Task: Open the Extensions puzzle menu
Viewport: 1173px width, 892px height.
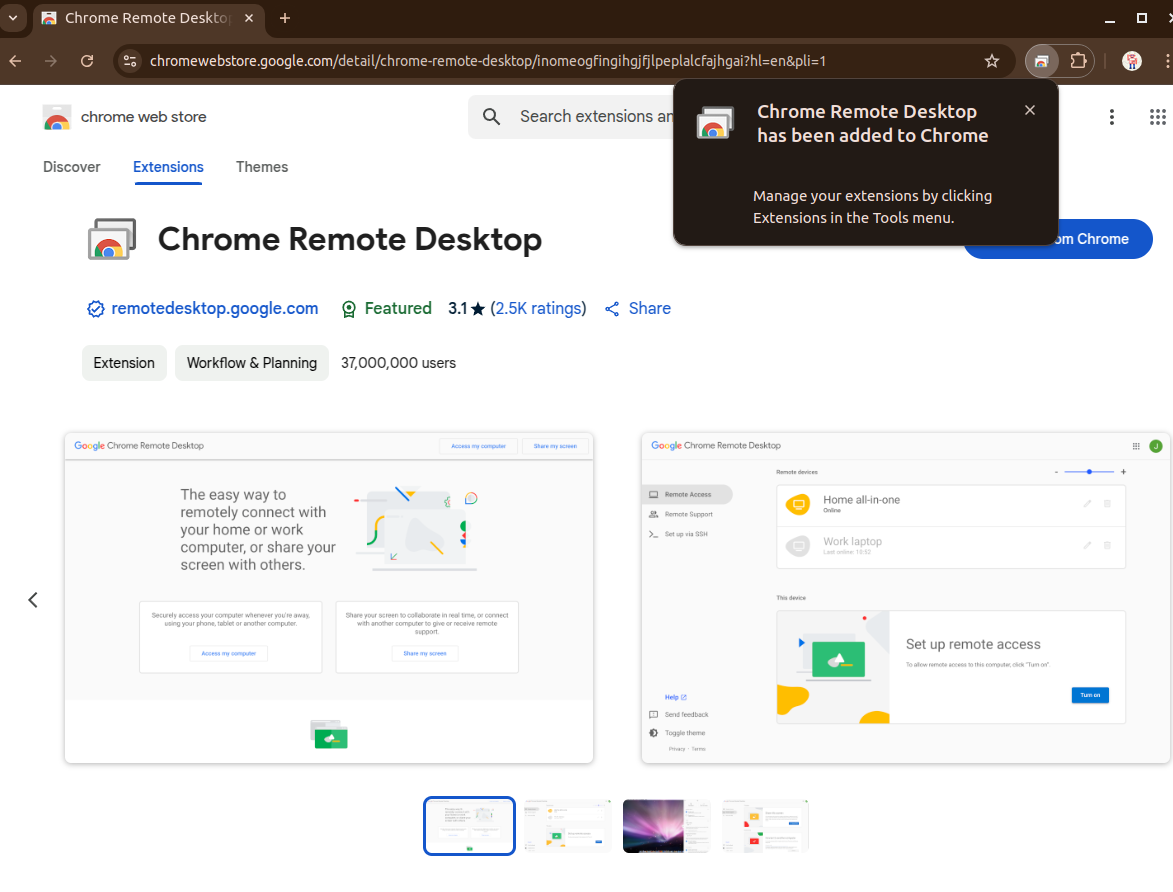Action: (x=1078, y=61)
